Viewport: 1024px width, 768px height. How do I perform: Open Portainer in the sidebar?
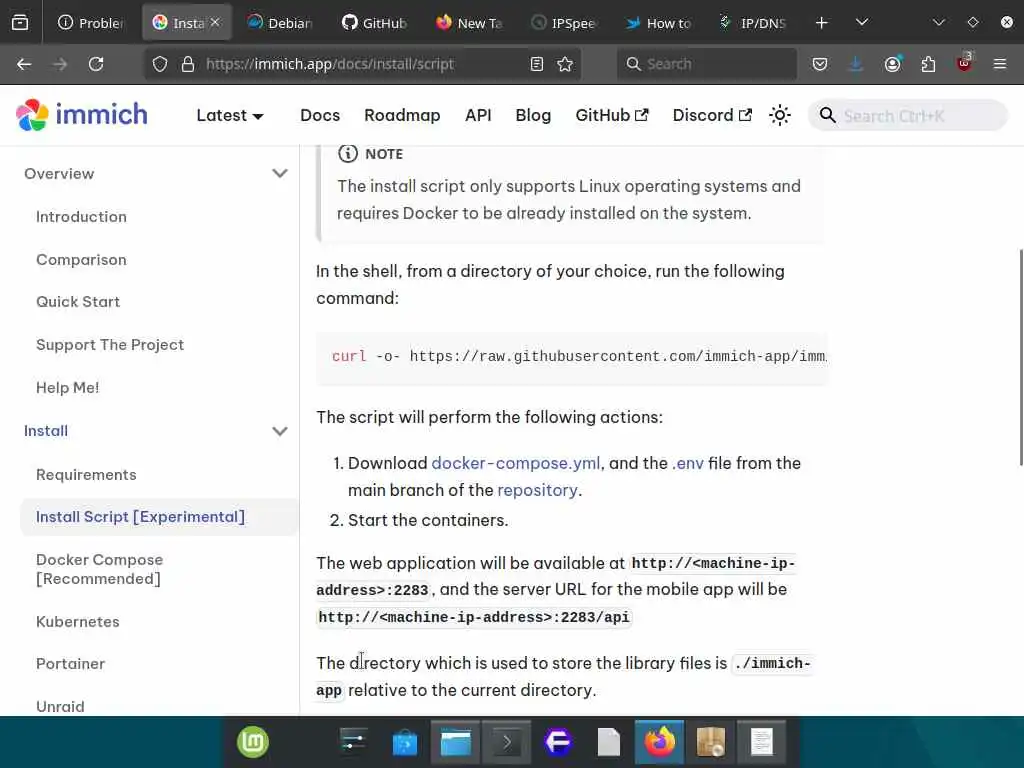(71, 664)
